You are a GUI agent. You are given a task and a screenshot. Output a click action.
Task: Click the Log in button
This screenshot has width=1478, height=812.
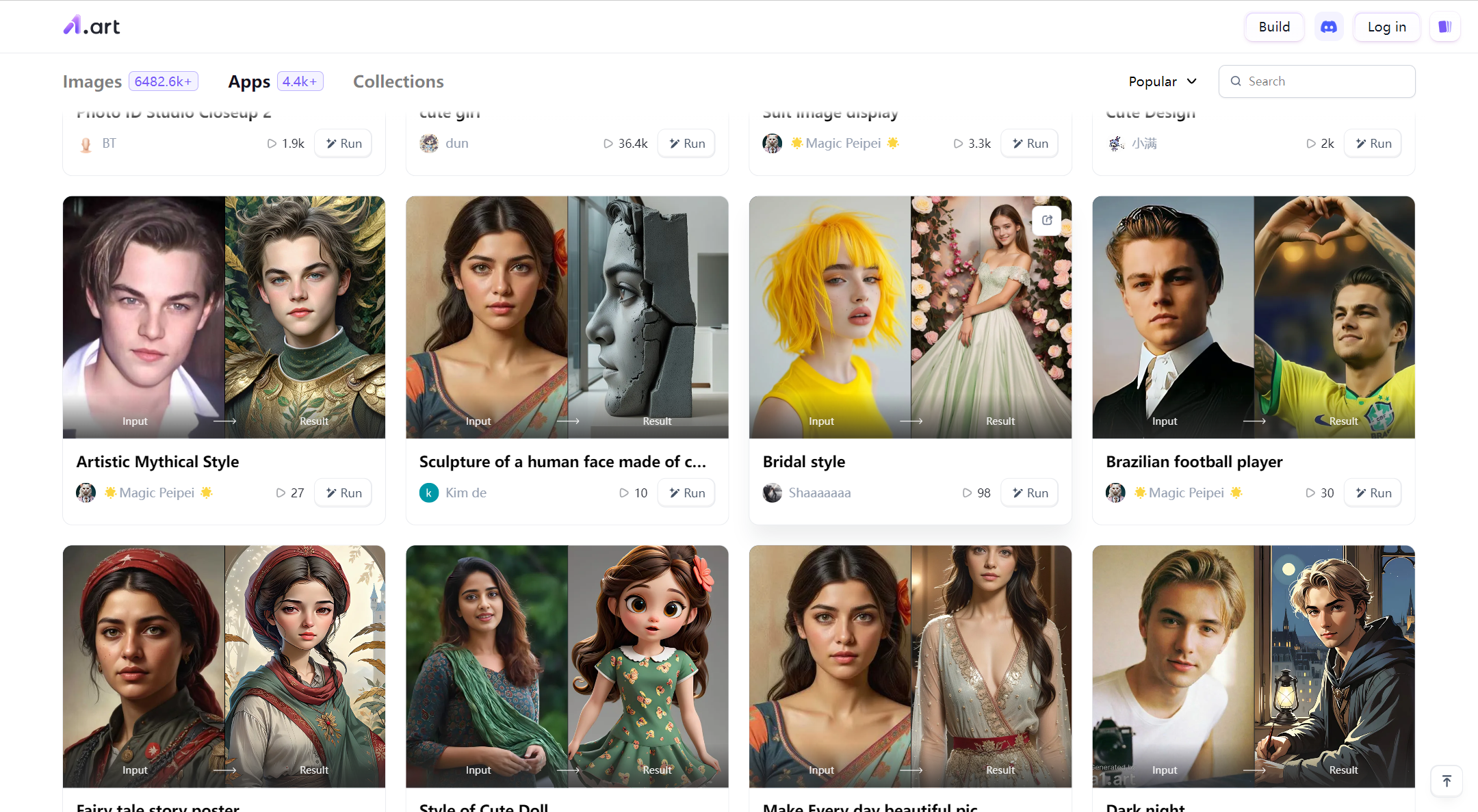pyautogui.click(x=1388, y=26)
